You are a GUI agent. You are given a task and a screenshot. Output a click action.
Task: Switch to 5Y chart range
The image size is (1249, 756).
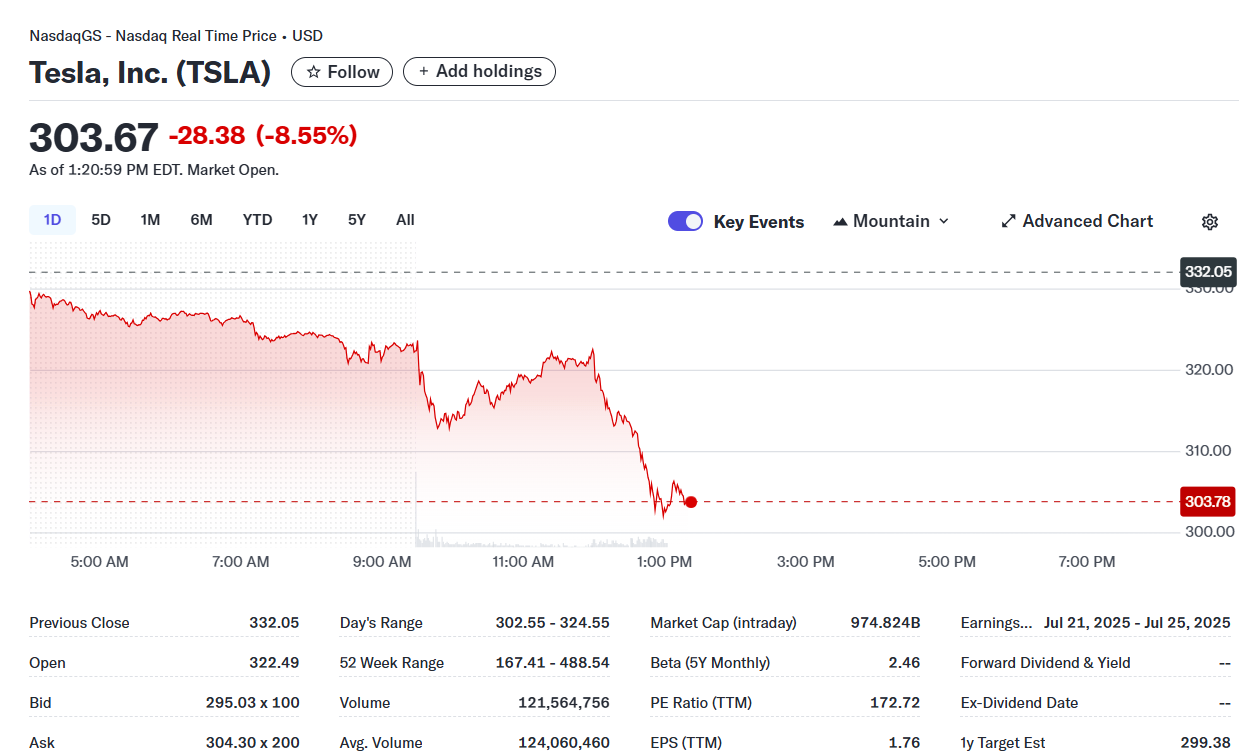(x=357, y=220)
